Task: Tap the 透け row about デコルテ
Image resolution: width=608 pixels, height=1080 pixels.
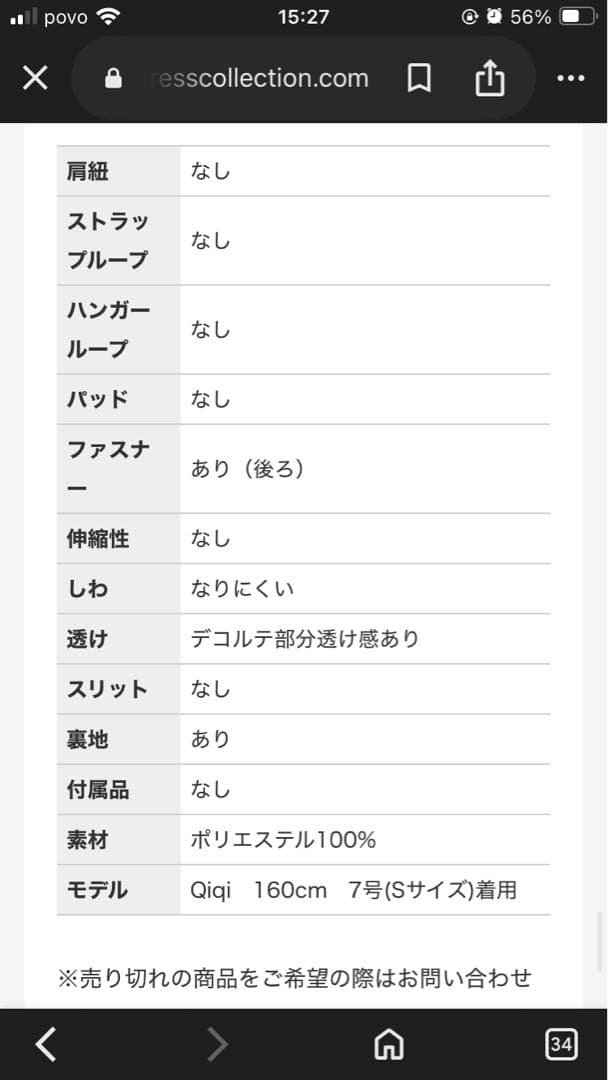Action: [x=300, y=638]
